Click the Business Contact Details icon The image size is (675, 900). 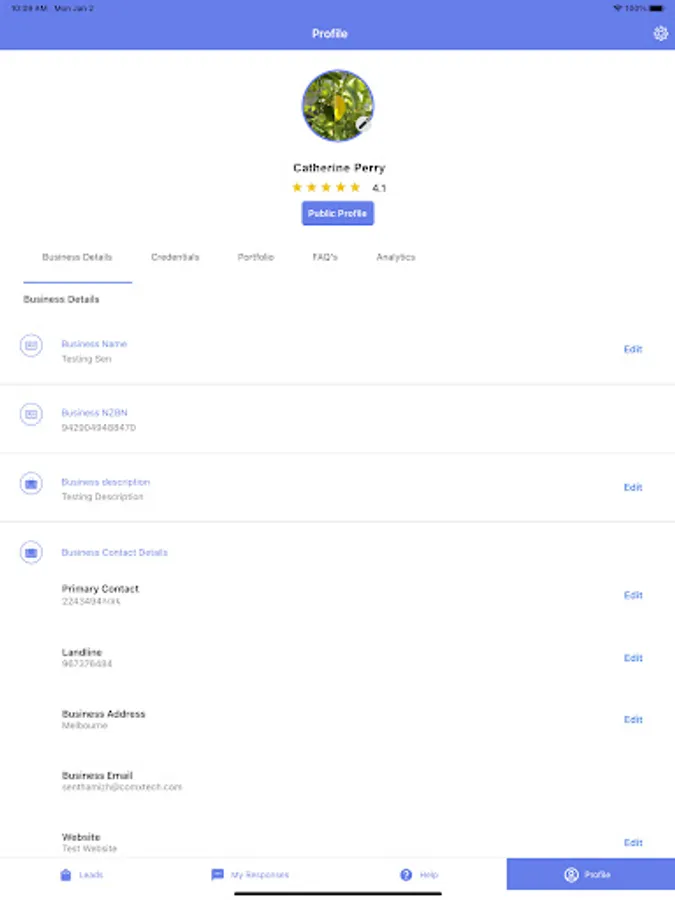(31, 552)
